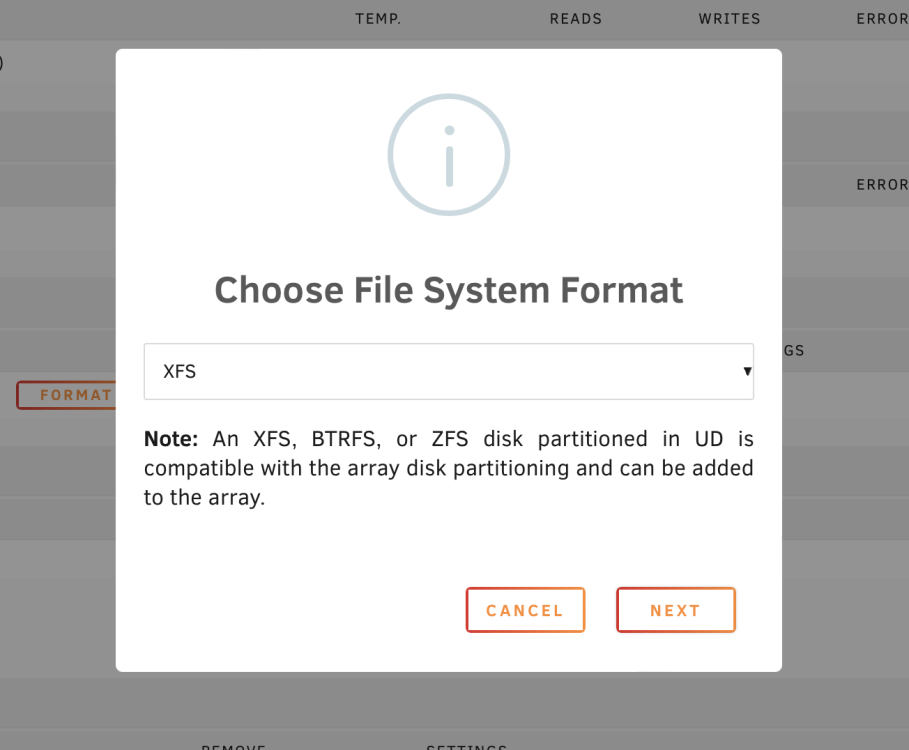Viewport: 909px width, 750px height.
Task: Click the second ERROR header lower on the right
Action: pos(882,185)
